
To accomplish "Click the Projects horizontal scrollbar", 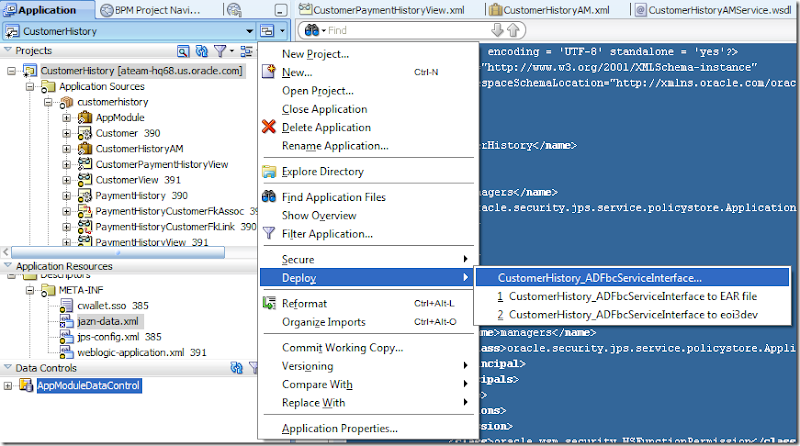I will click(118, 252).
